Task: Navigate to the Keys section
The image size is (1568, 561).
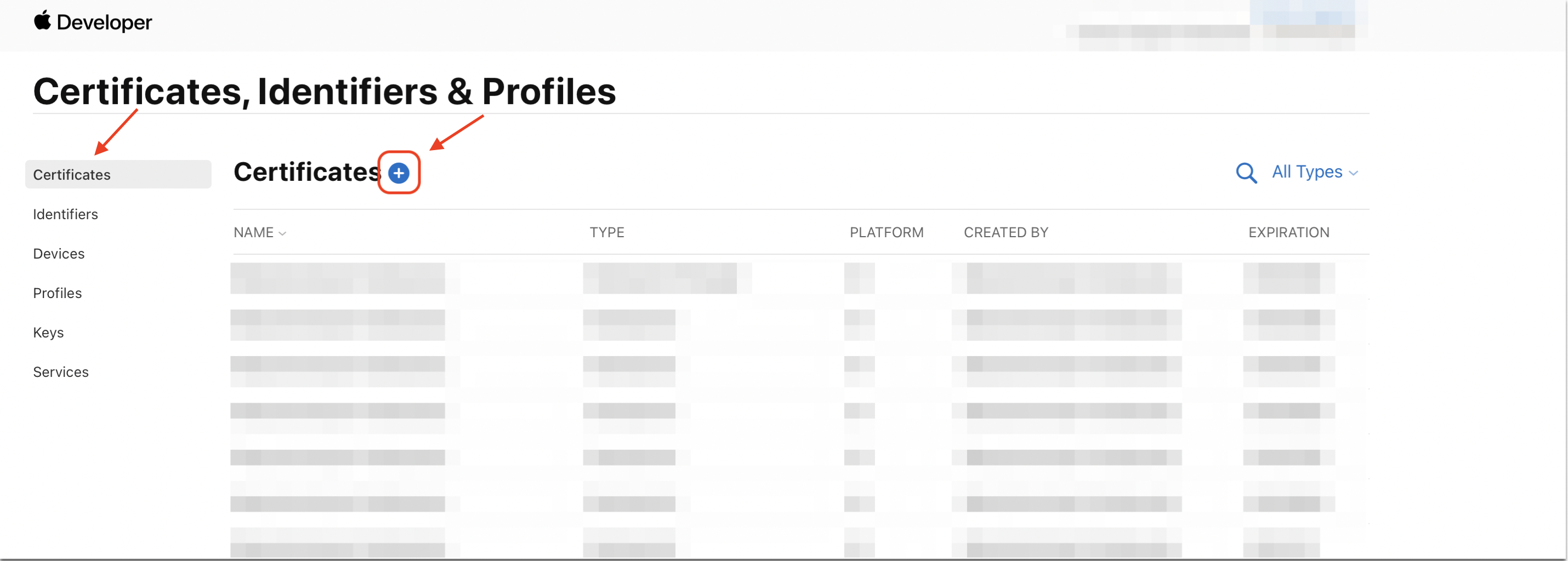Action: [x=48, y=333]
